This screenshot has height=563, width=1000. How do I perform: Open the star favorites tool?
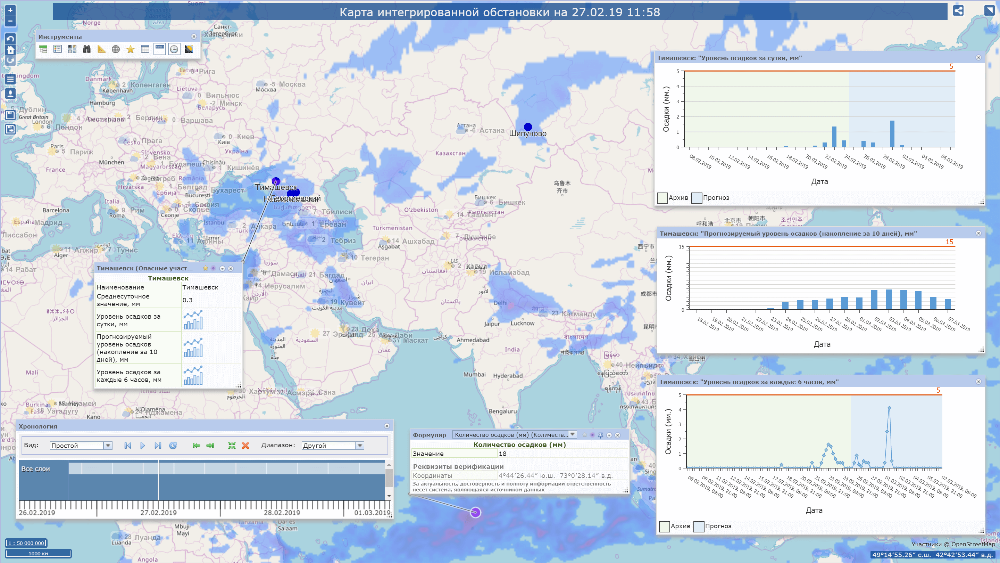(130, 49)
